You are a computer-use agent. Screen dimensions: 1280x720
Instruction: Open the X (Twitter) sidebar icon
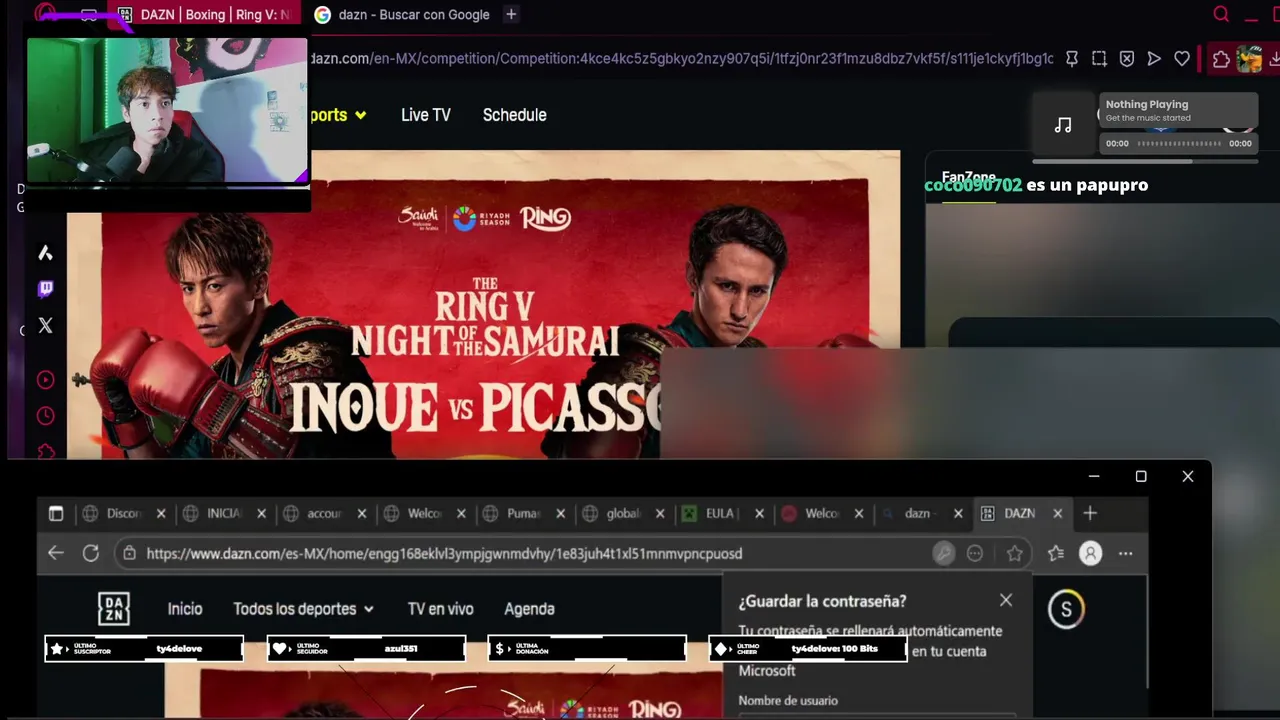(45, 325)
